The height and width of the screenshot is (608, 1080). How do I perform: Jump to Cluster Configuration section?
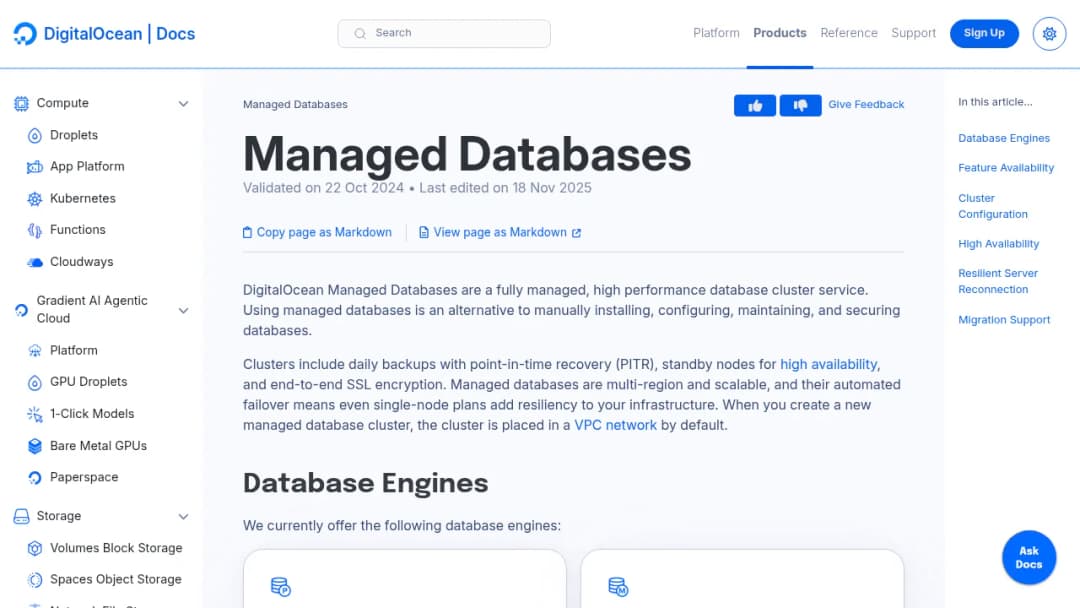tap(993, 206)
